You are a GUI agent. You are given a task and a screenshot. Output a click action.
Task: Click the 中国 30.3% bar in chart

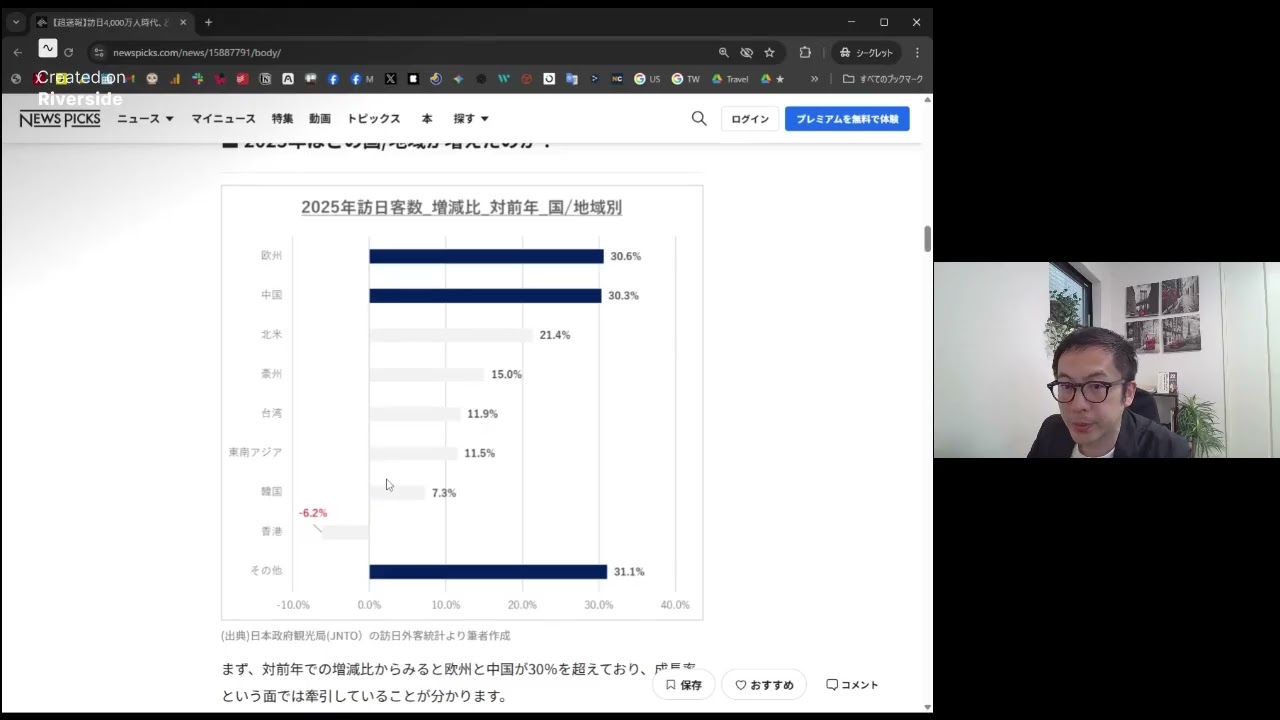485,296
